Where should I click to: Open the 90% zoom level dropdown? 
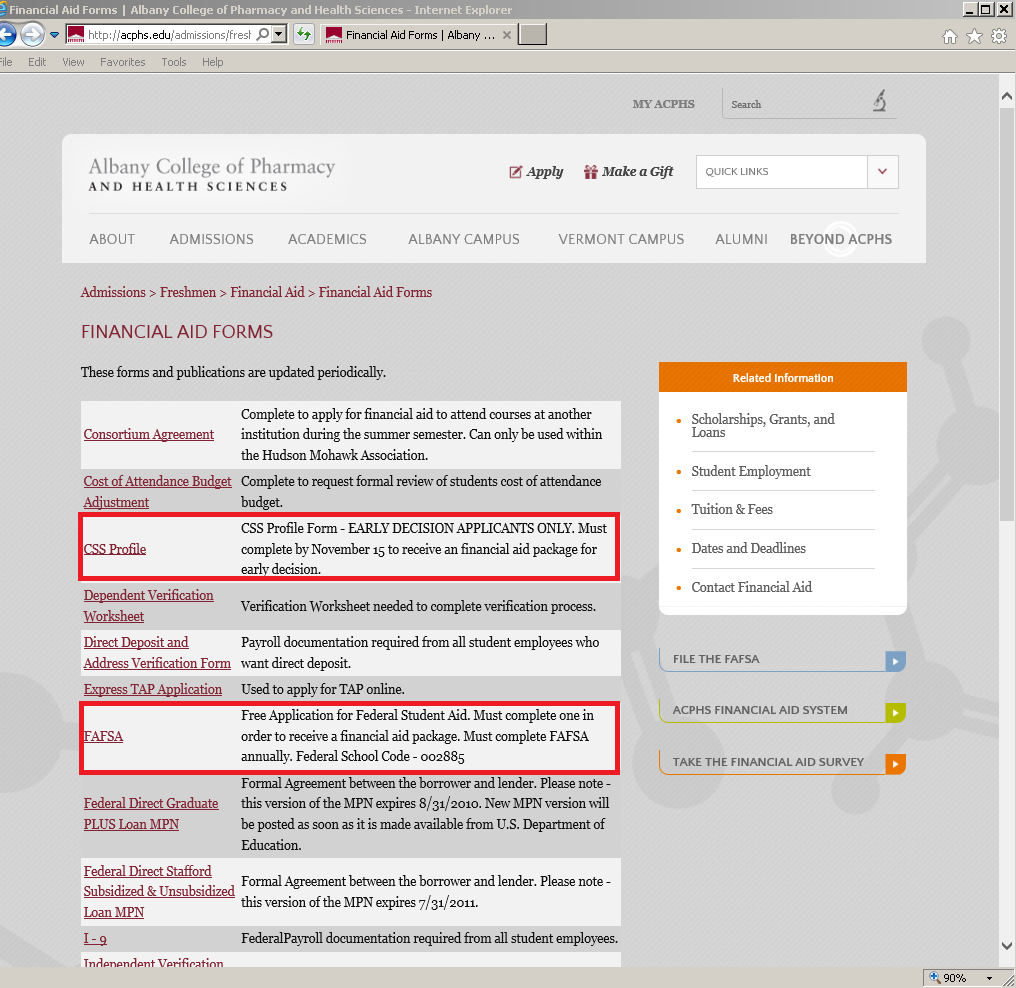[990, 978]
